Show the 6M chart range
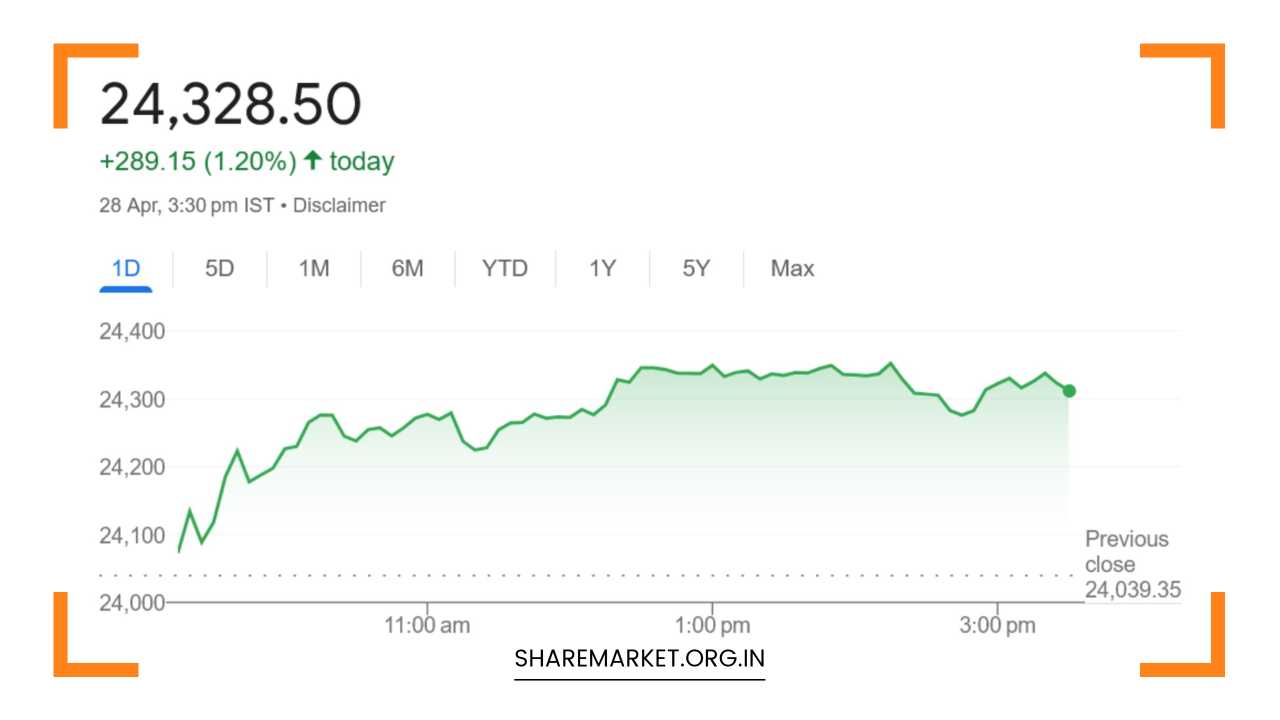Image resolution: width=1280 pixels, height=720 pixels. click(x=407, y=268)
